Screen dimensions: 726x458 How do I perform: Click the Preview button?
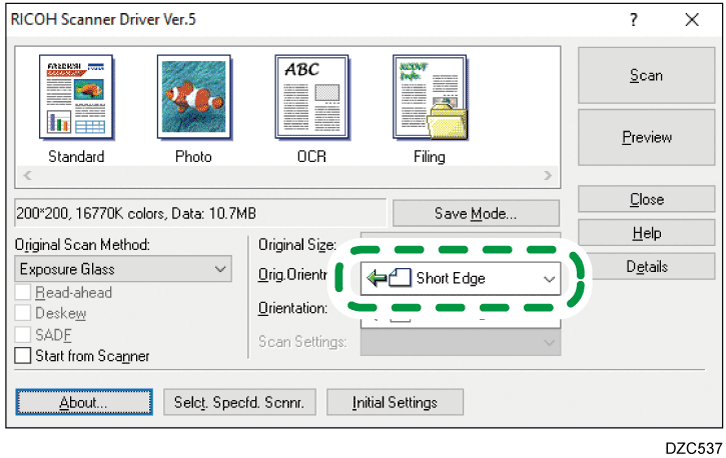[x=646, y=138]
